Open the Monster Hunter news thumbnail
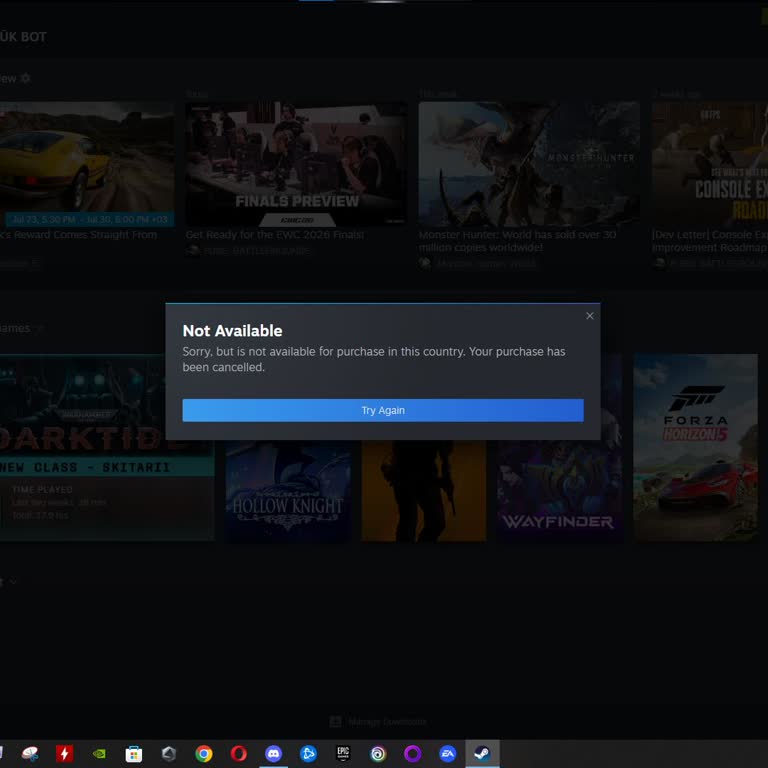The height and width of the screenshot is (768, 768). click(529, 164)
